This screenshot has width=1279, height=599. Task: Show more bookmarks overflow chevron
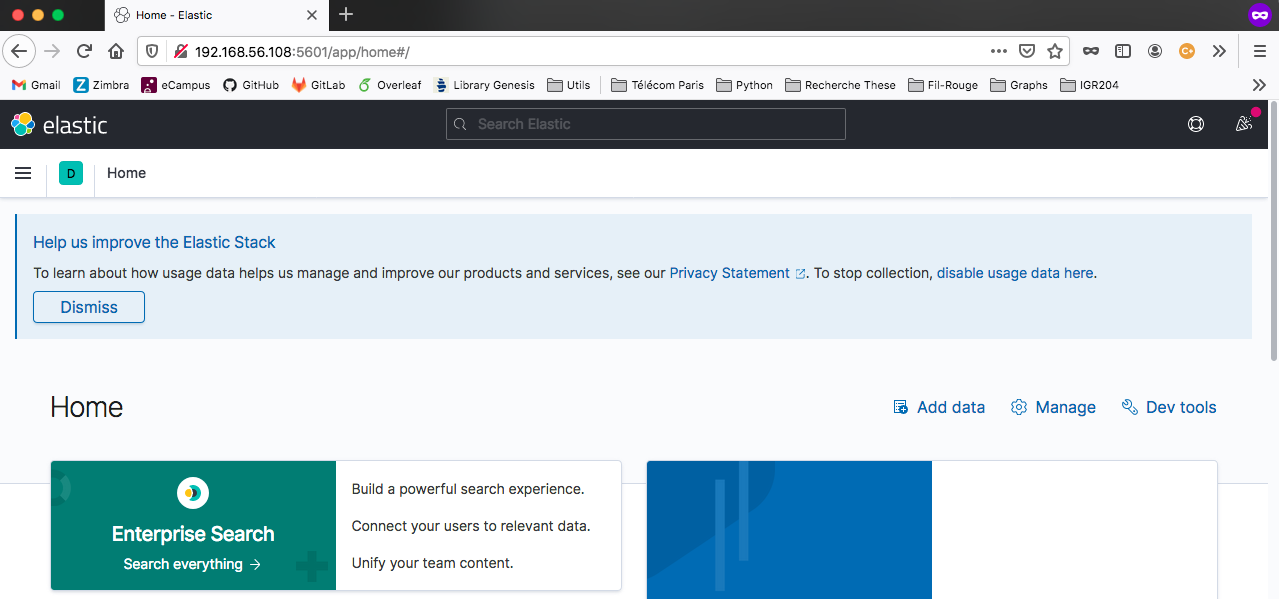[x=1259, y=85]
